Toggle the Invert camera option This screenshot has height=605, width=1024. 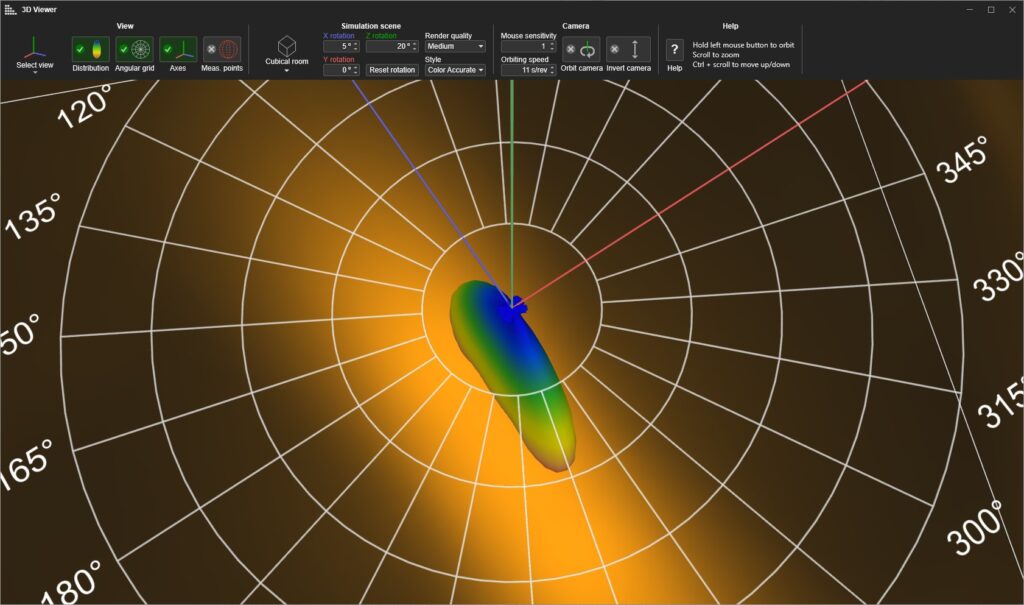(x=628, y=49)
